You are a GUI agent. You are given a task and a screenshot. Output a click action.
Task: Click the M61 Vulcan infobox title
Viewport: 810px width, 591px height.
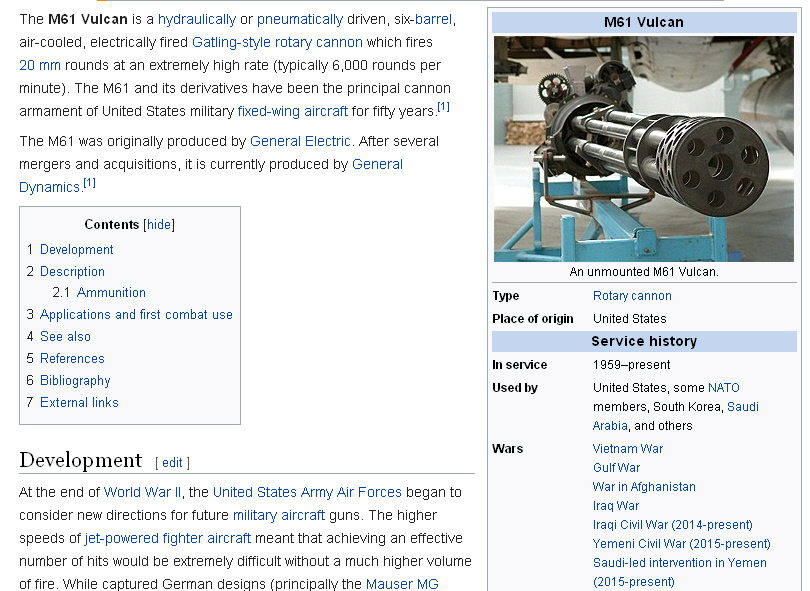pos(644,22)
